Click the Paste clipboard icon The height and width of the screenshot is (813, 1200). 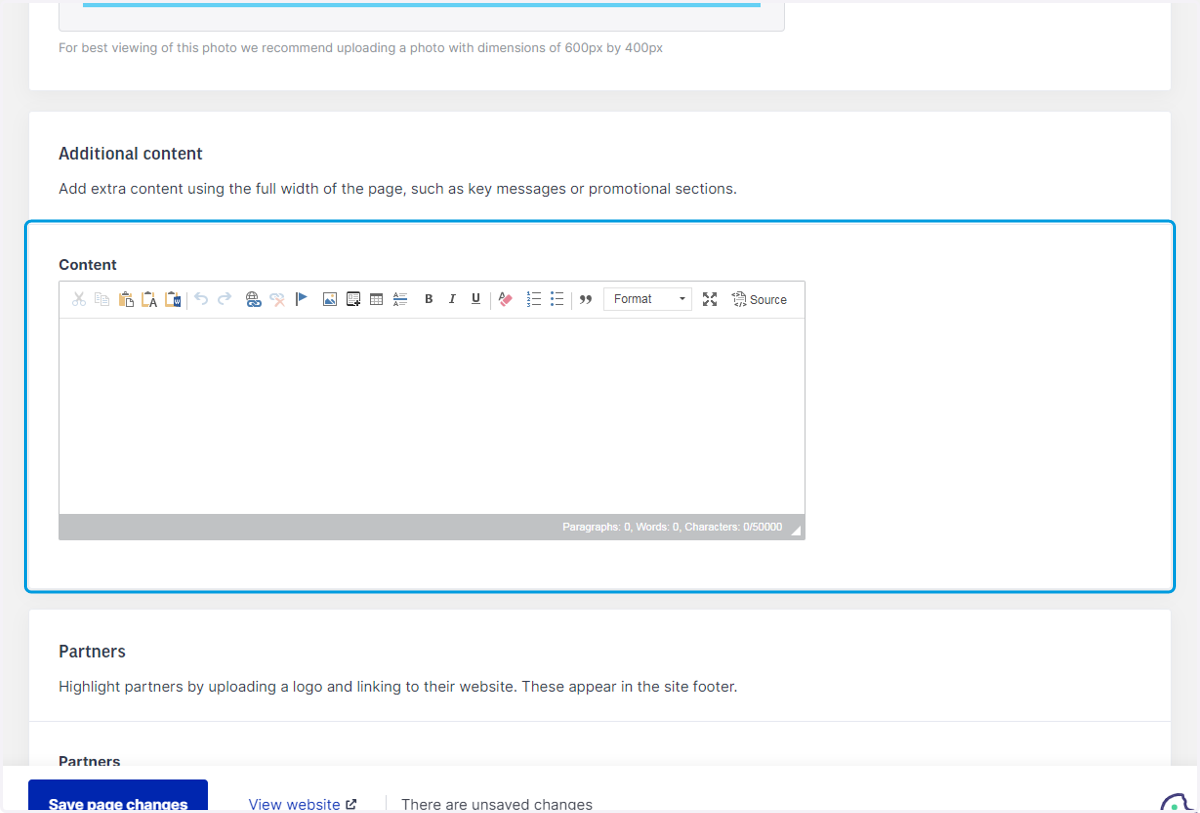pyautogui.click(x=126, y=299)
